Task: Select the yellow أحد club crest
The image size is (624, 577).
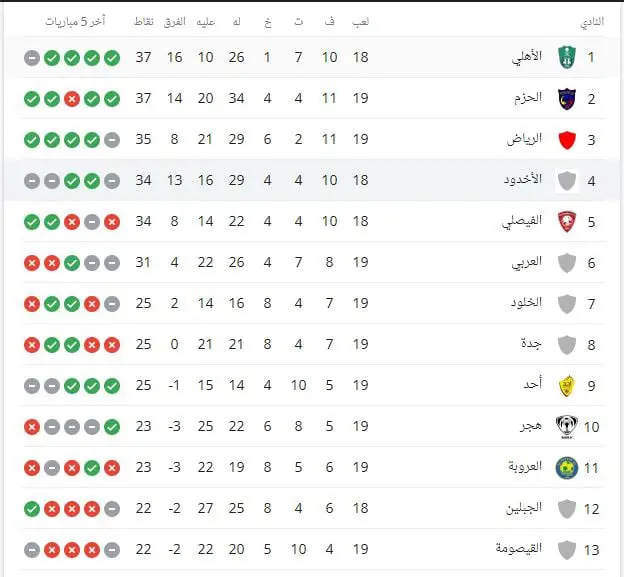Action: (567, 386)
